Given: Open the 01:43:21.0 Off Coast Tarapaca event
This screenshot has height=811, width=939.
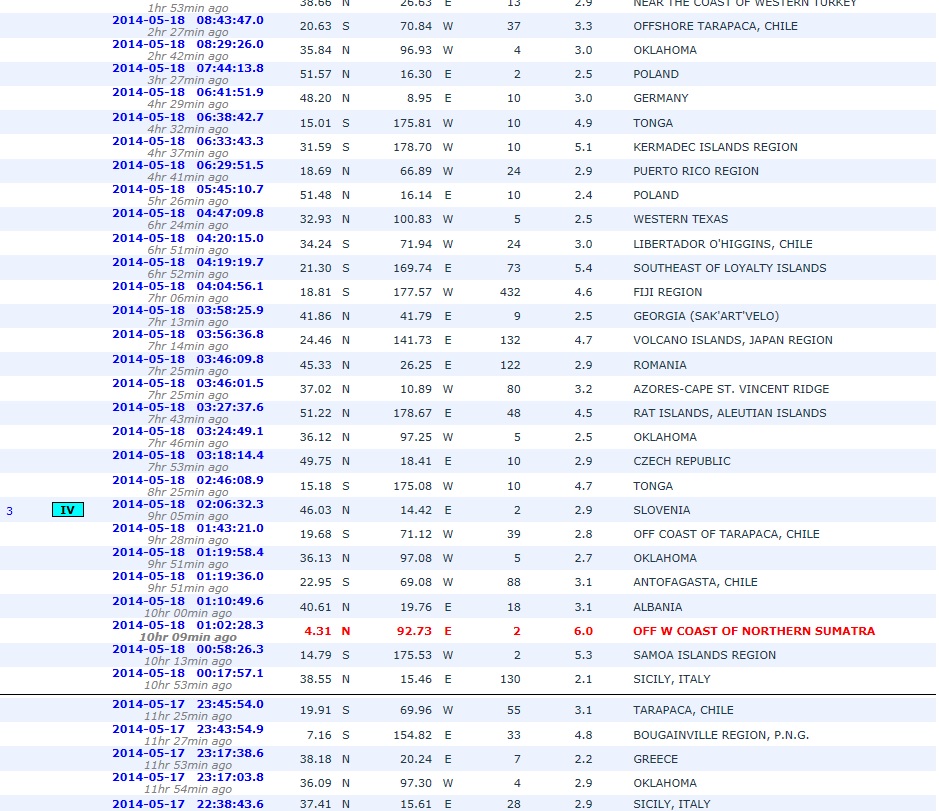Looking at the screenshot, I should pos(187,528).
